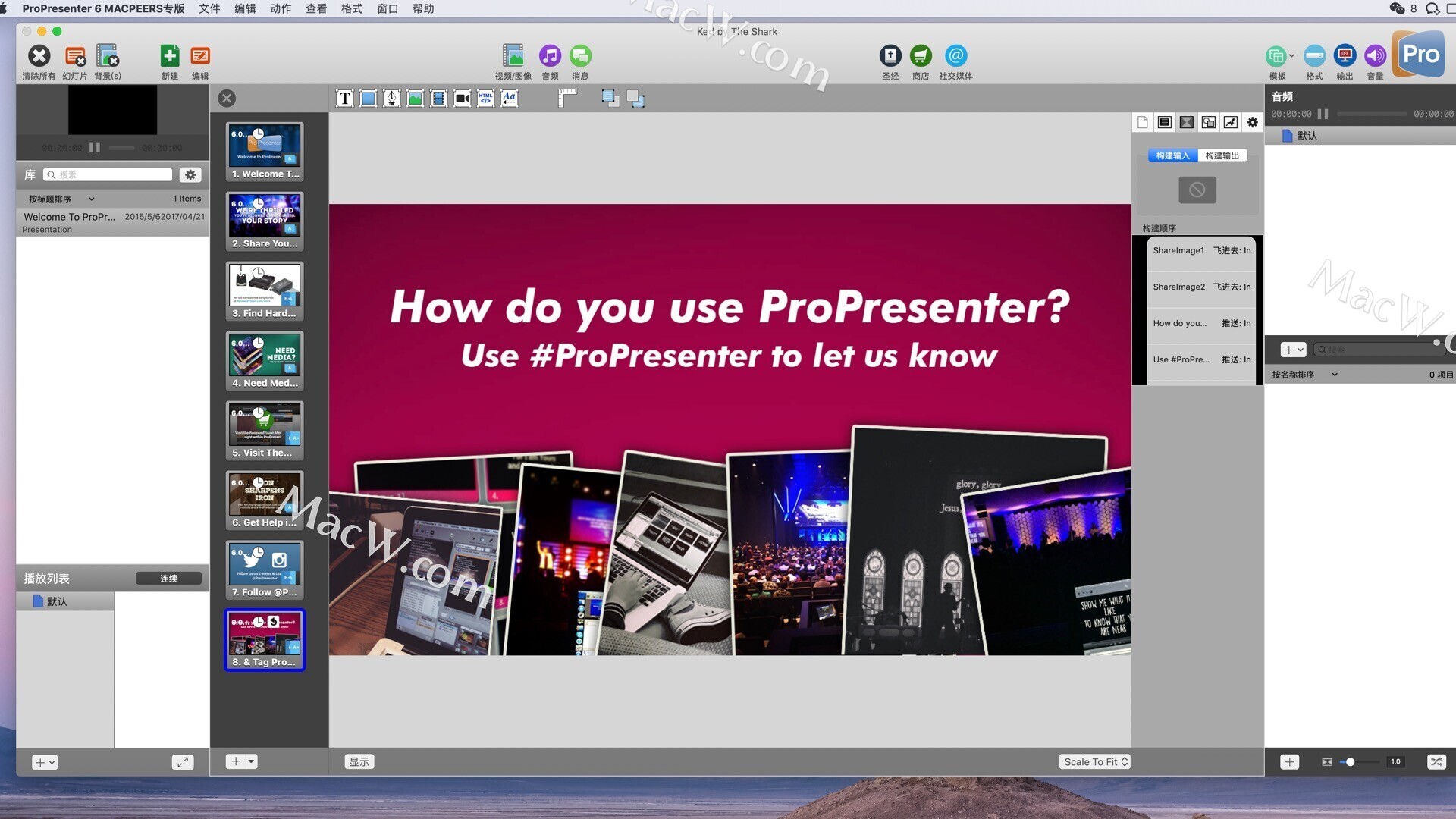Open the slide builds transition inspector tab

(x=1187, y=122)
